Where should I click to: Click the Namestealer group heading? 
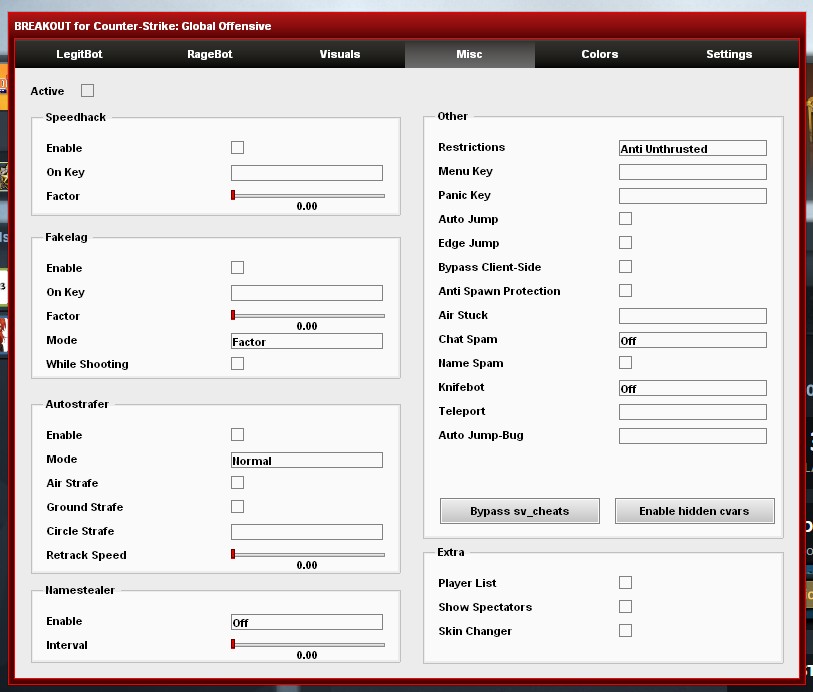pos(80,590)
